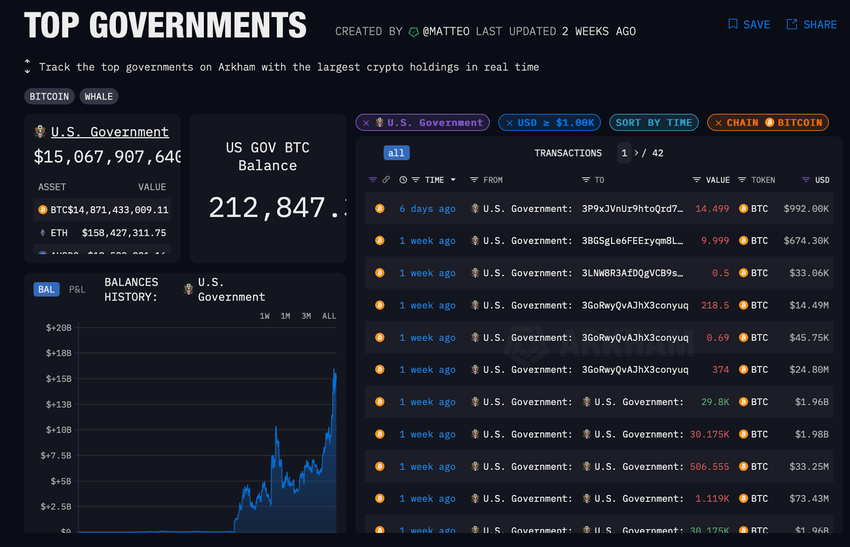Click the Save bookmark icon
Screen dimensions: 850x547
click(733, 24)
